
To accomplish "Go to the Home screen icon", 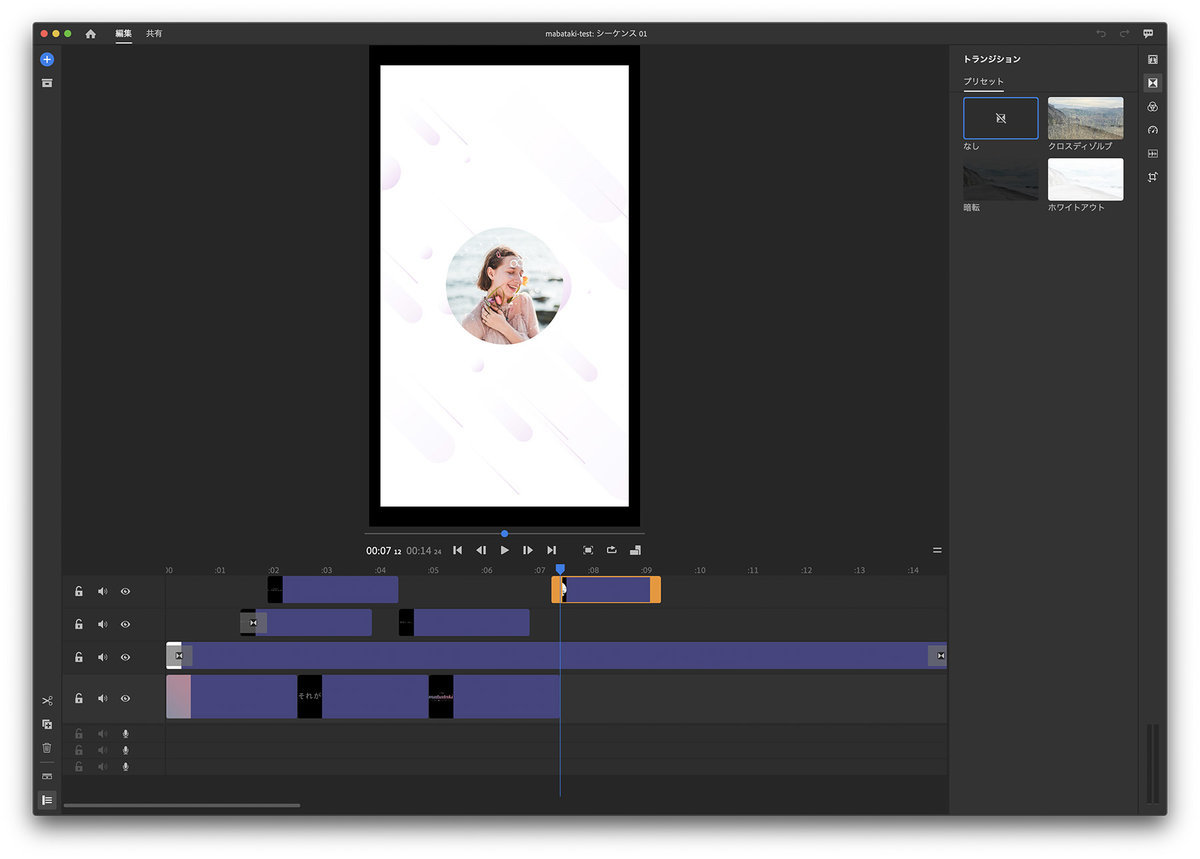I will 91,34.
